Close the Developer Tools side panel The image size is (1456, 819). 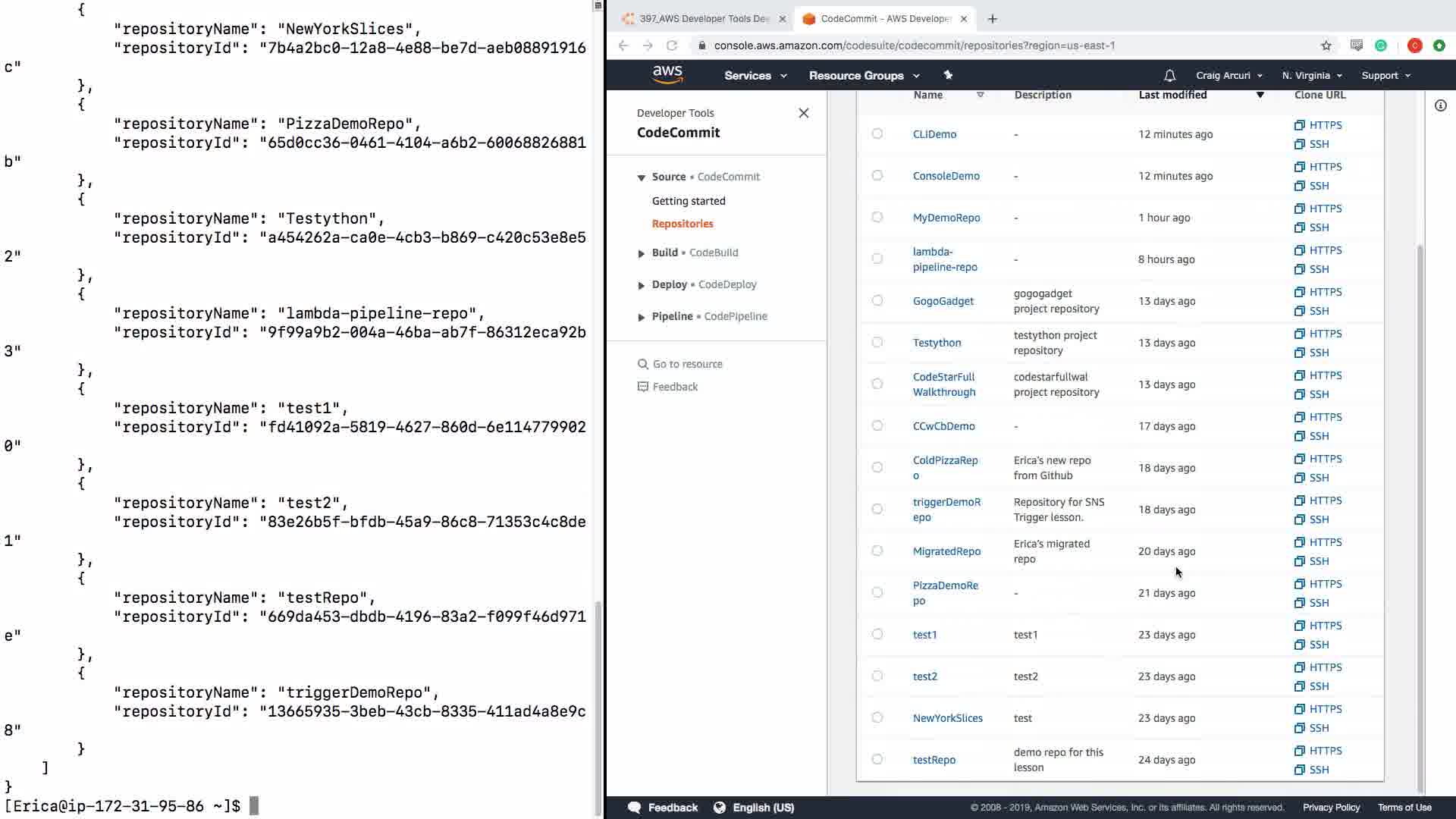pos(803,113)
